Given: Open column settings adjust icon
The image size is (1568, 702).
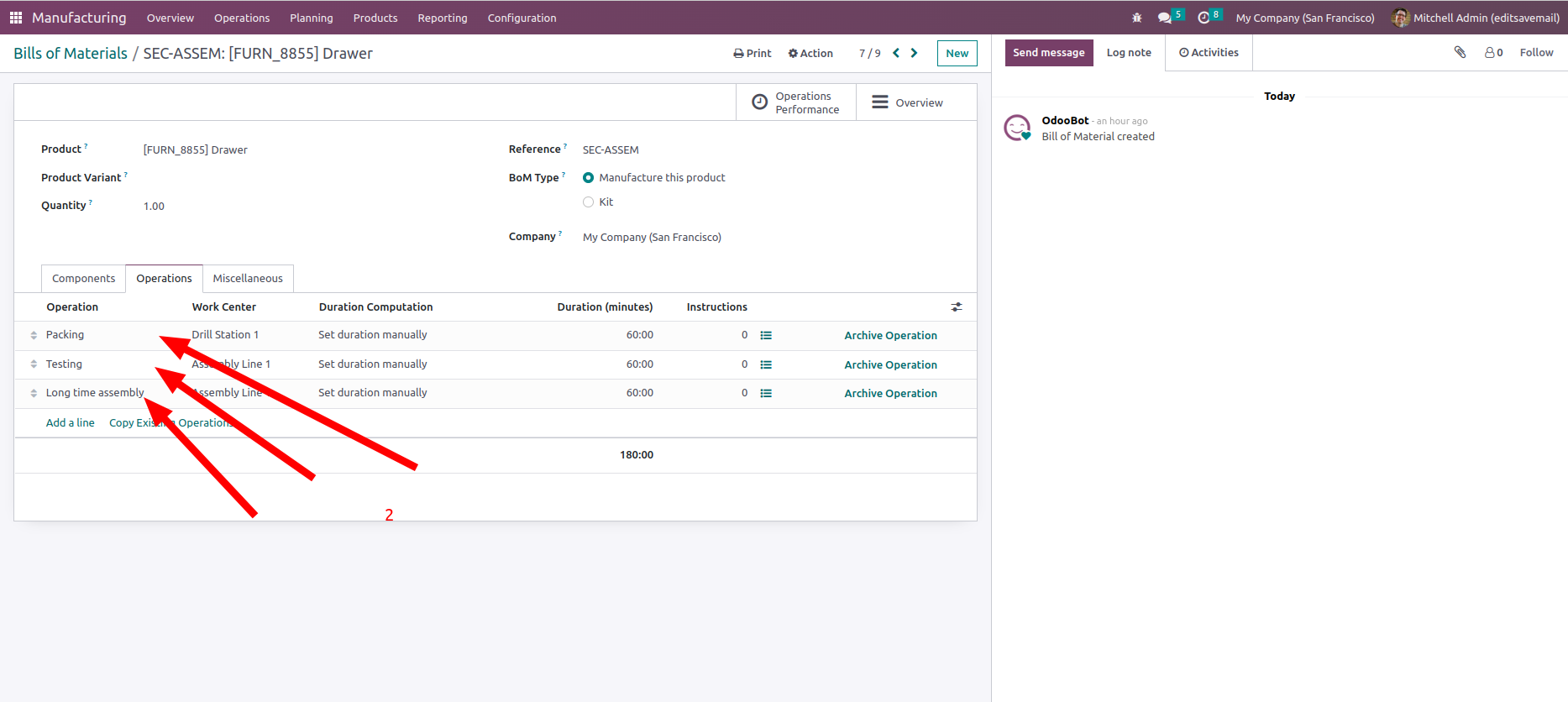Looking at the screenshot, I should point(956,307).
